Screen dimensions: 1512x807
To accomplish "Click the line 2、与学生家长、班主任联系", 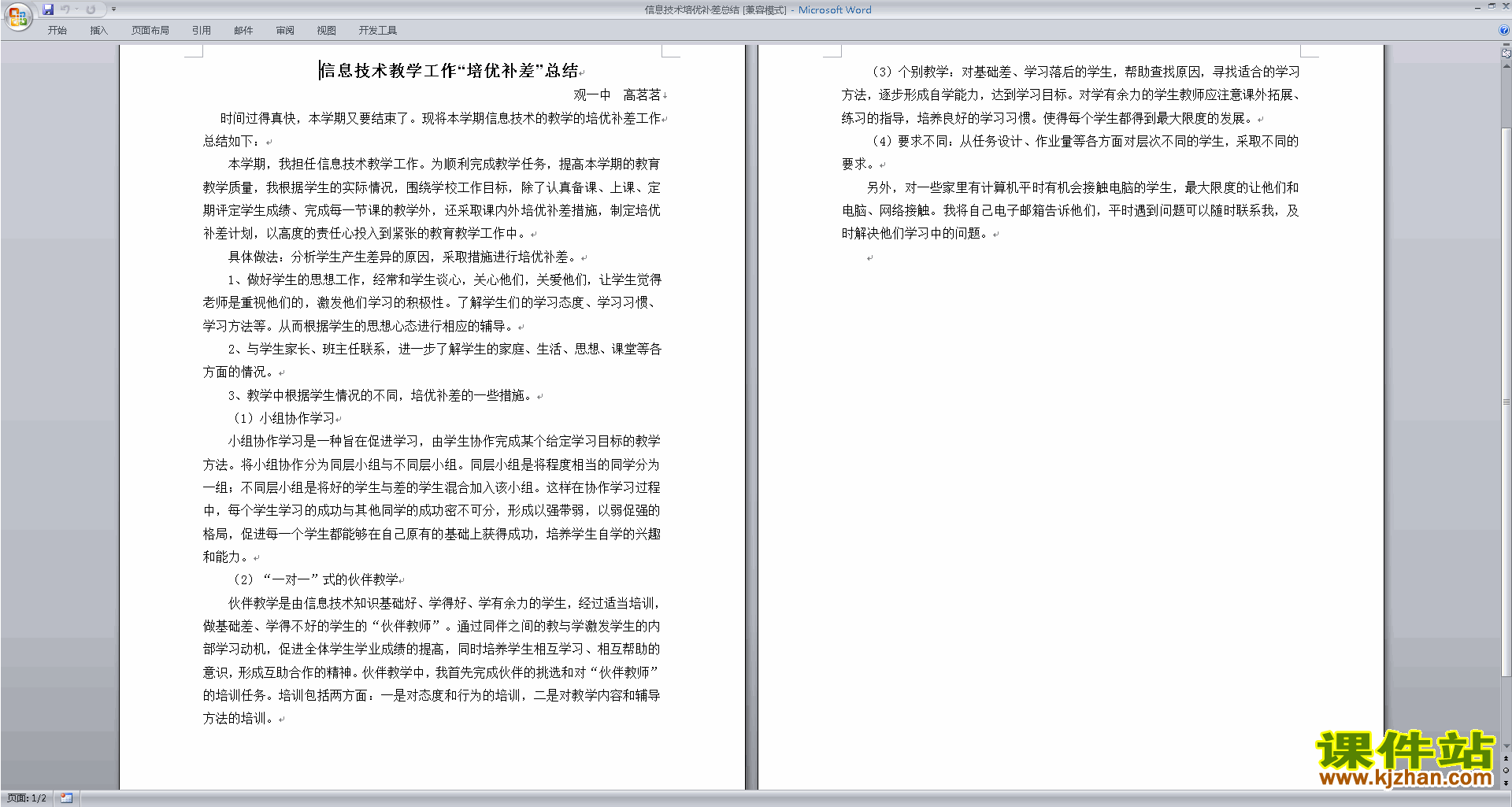I will pos(445,349).
